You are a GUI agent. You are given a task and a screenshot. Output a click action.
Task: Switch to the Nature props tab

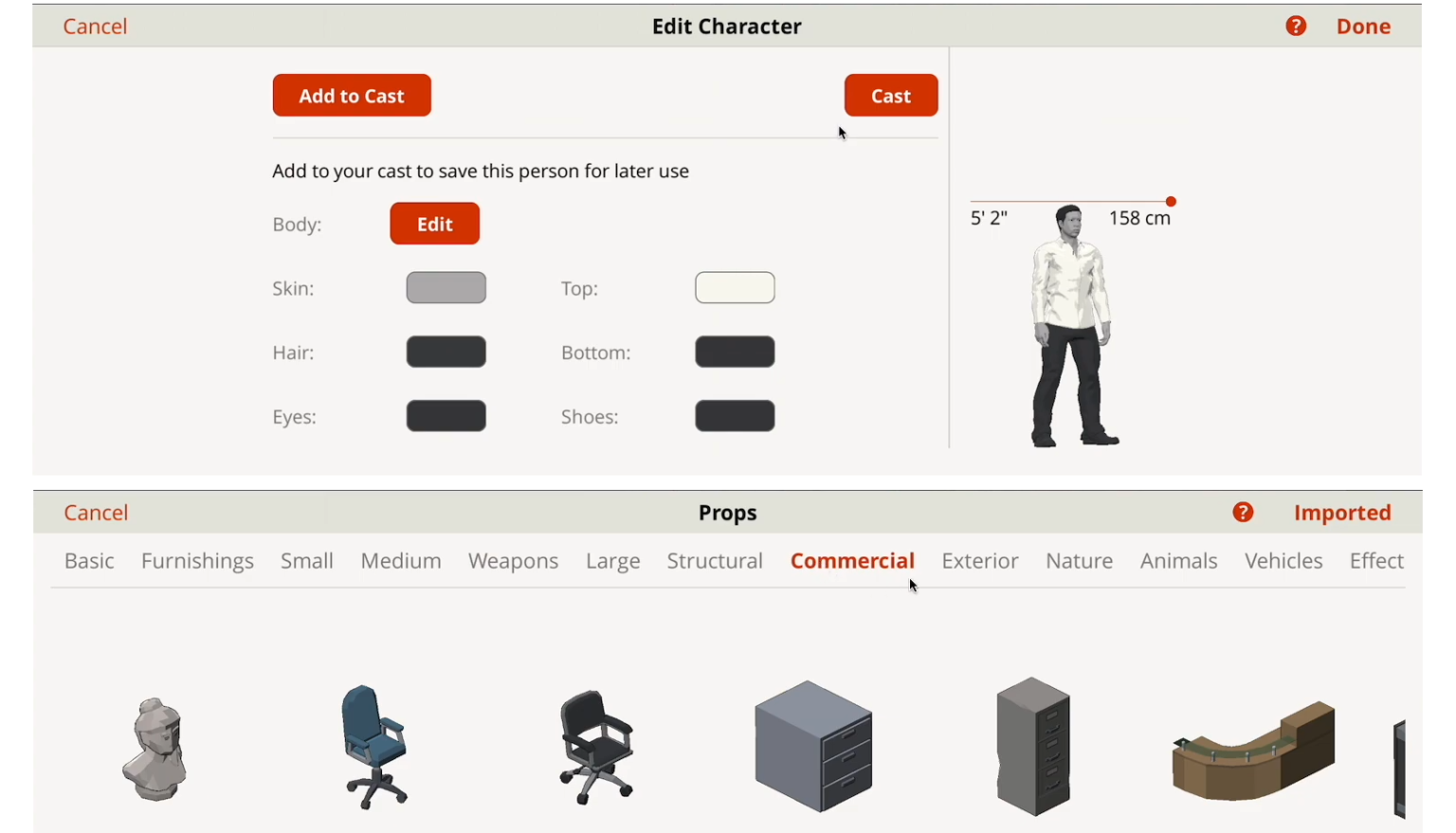point(1079,560)
